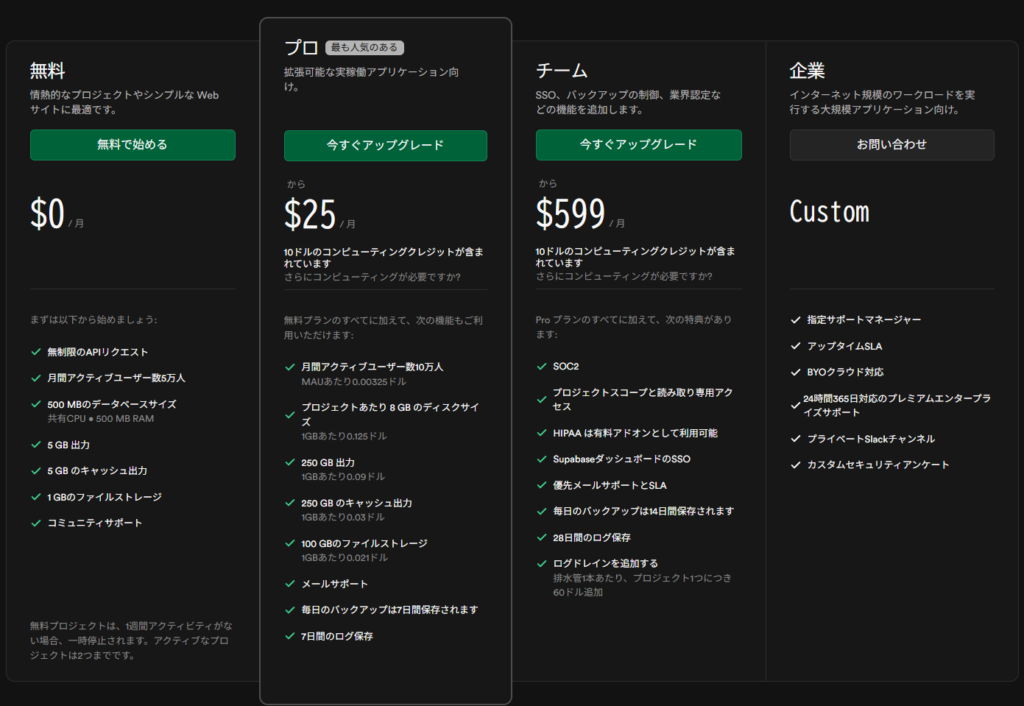The image size is (1024, 706).
Task: Click ログドレインを追加する feature item
Action: coord(605,563)
